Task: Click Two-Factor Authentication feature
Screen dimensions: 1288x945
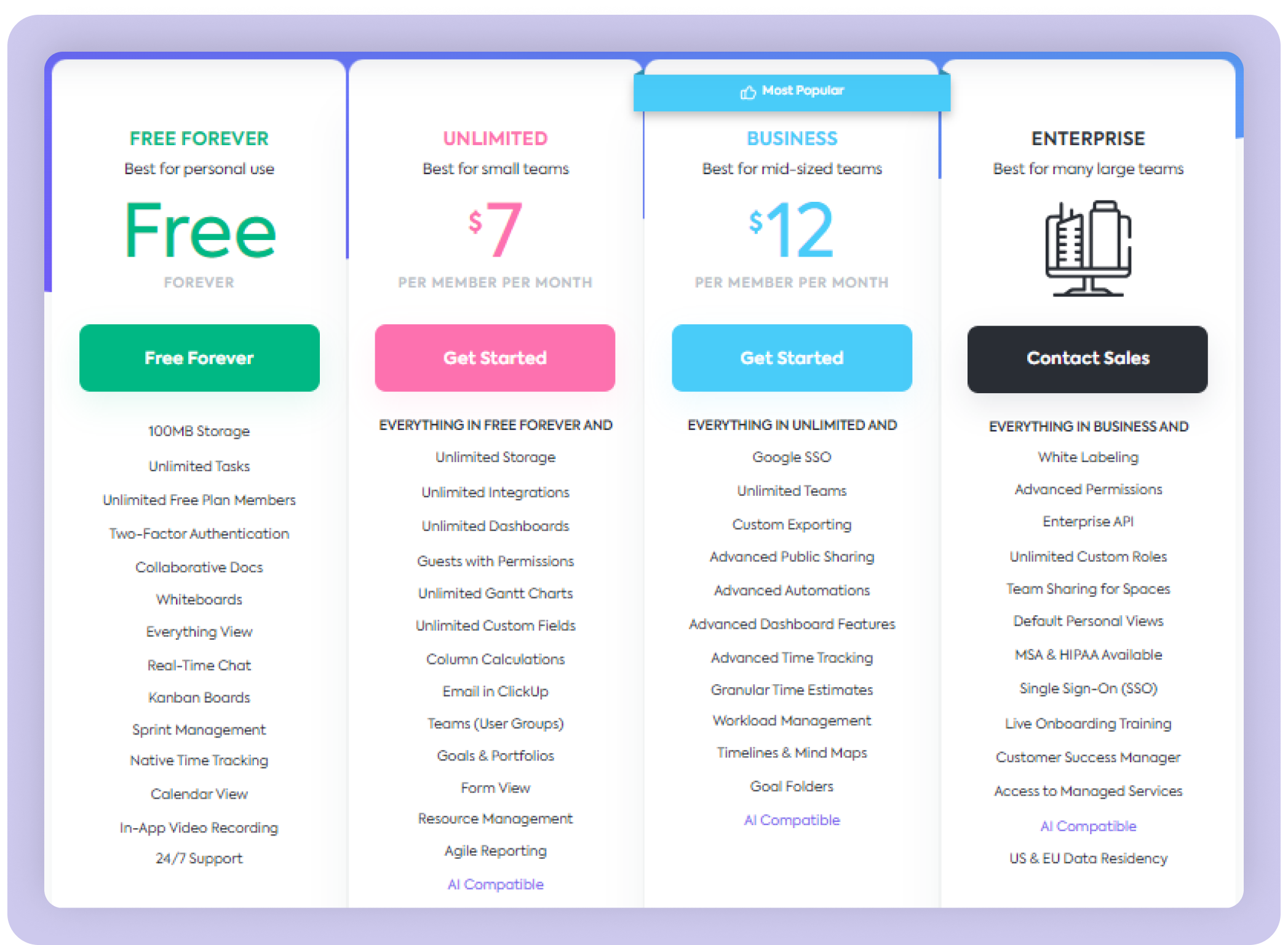Action: [x=199, y=534]
